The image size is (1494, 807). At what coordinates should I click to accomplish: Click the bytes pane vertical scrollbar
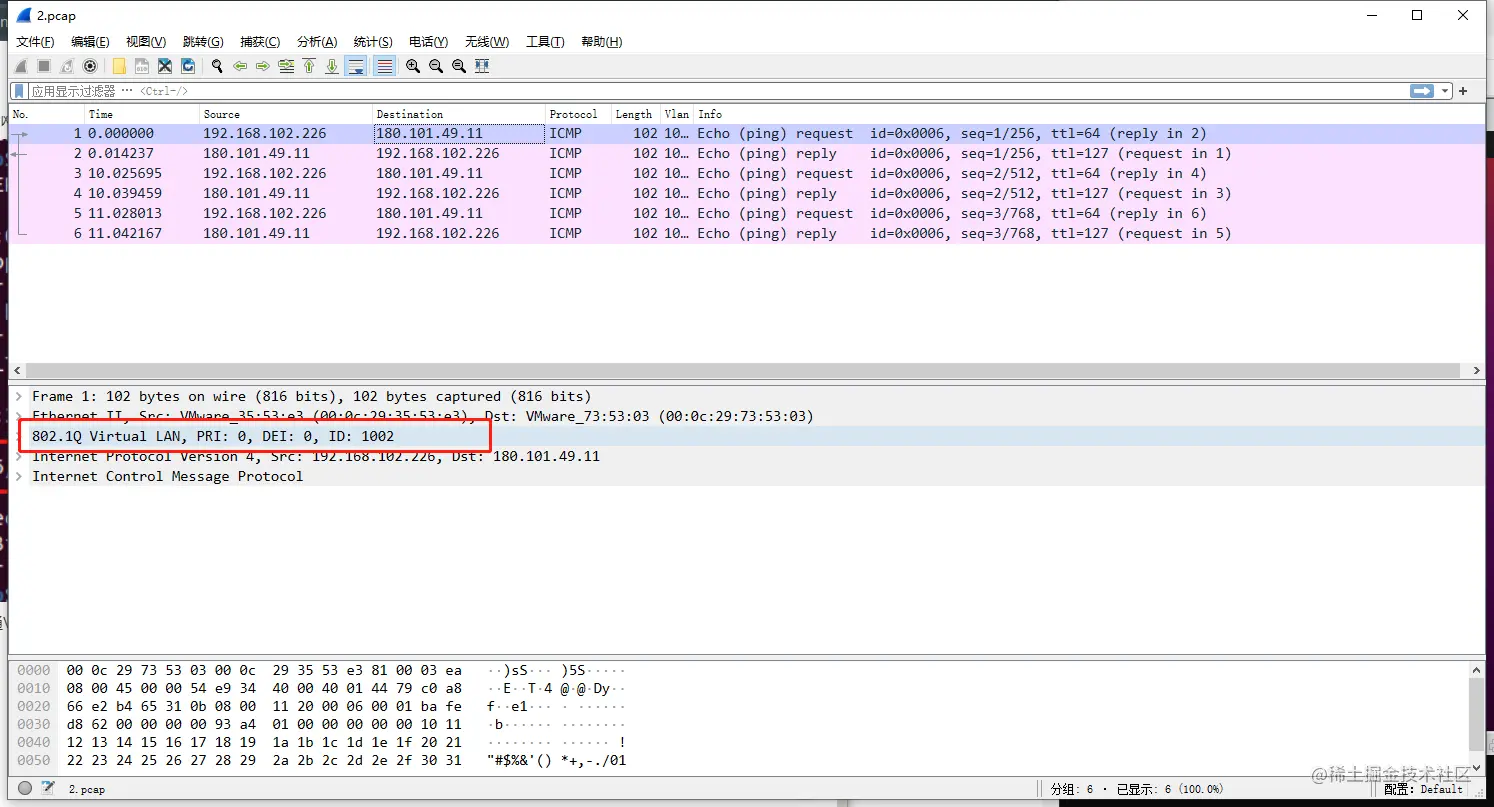tap(1477, 715)
